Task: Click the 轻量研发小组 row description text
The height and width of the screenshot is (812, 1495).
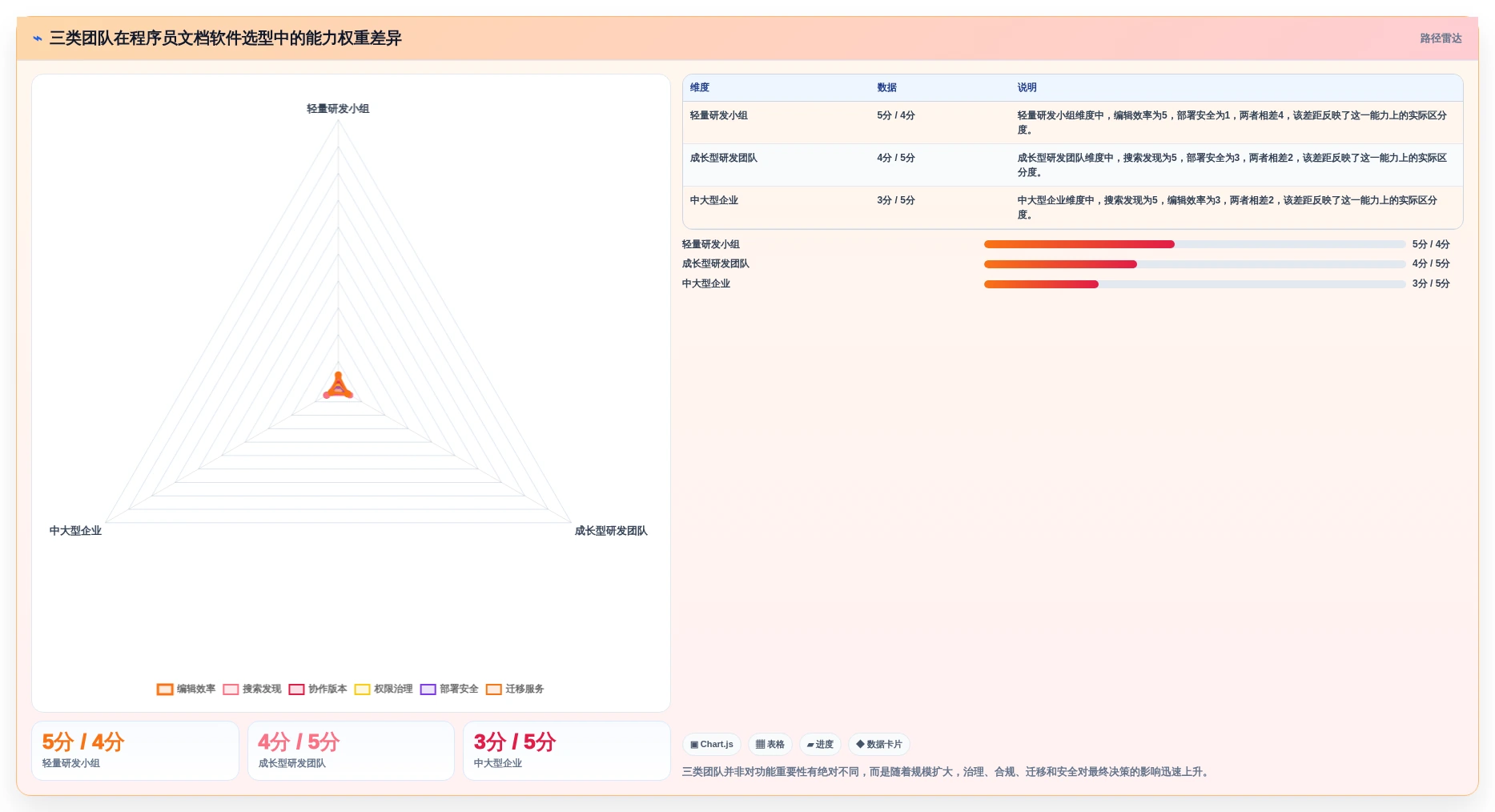Action: pos(1232,123)
